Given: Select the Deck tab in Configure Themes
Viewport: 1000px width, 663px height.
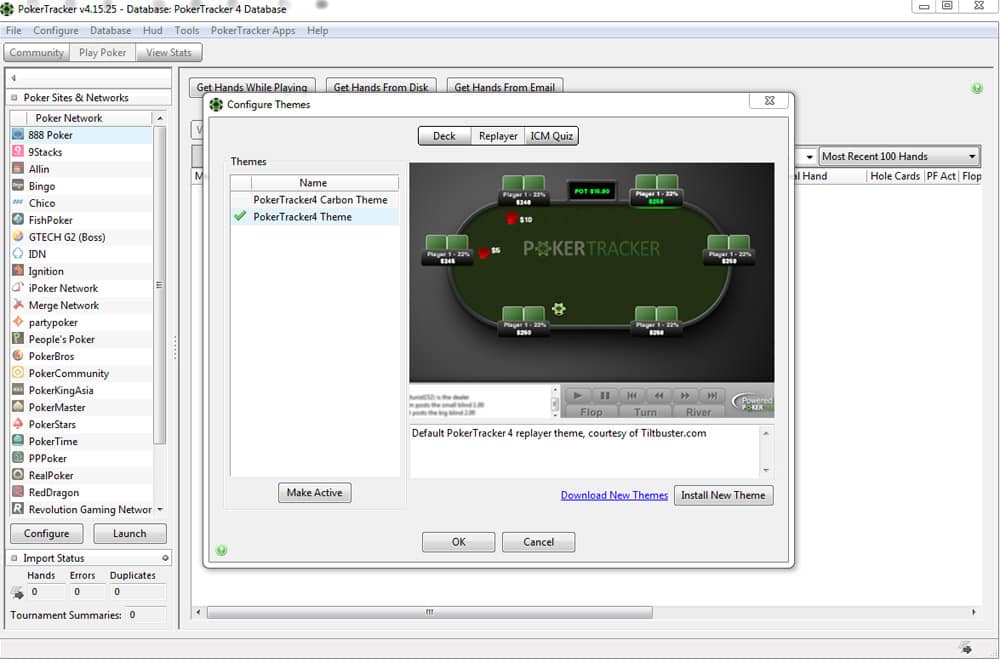Looking at the screenshot, I should 445,136.
